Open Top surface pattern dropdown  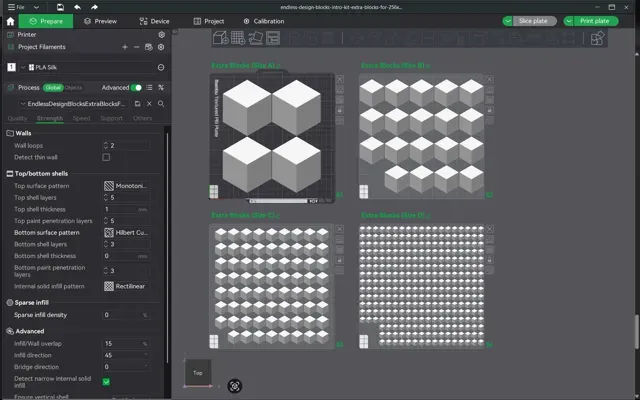126,186
